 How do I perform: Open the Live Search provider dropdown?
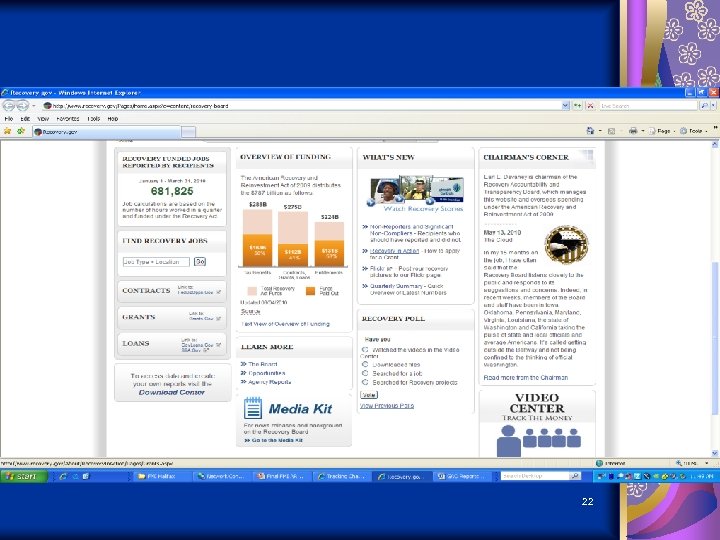tap(713, 106)
